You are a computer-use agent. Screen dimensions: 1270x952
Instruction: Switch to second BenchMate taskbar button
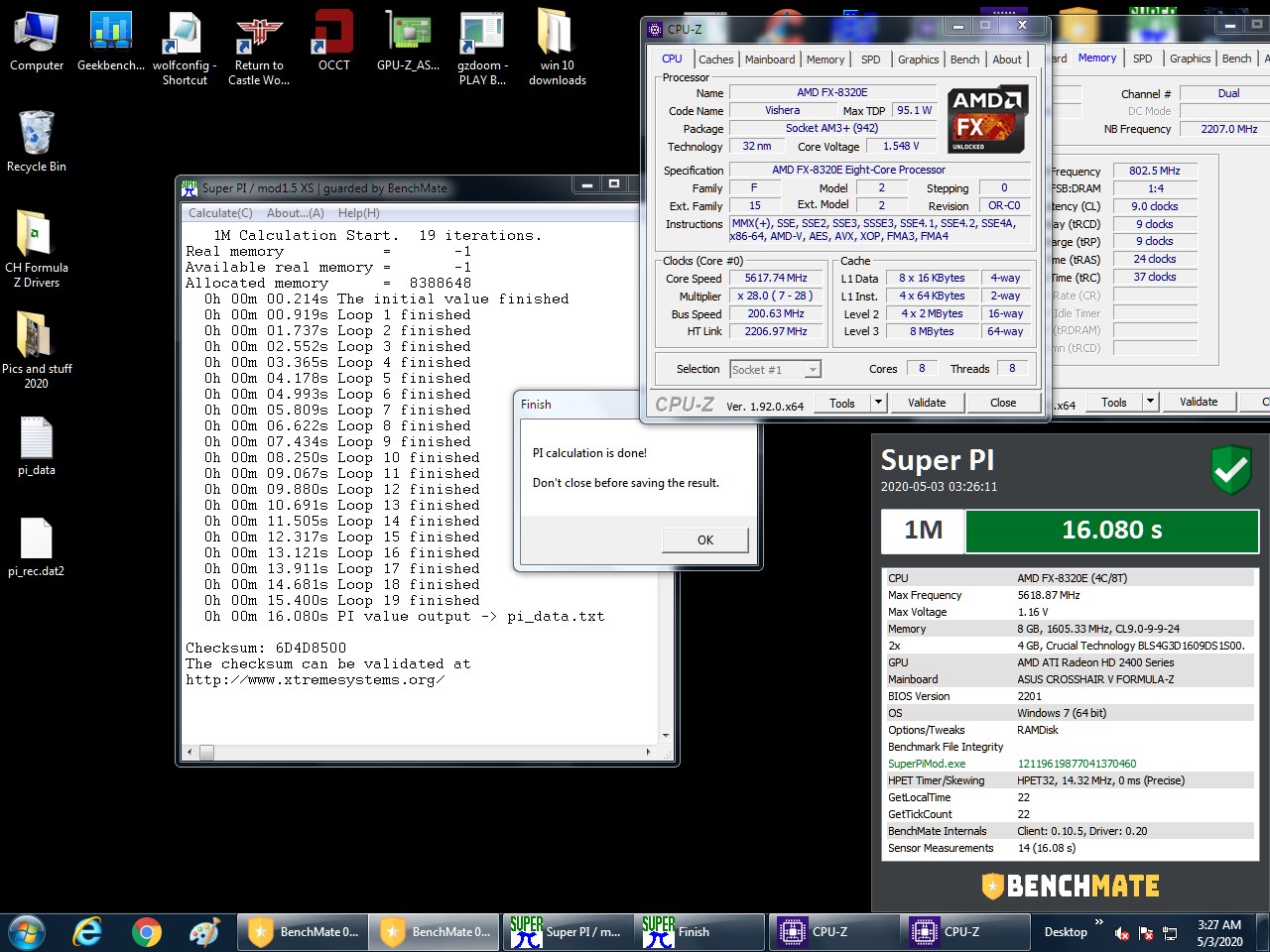(435, 932)
